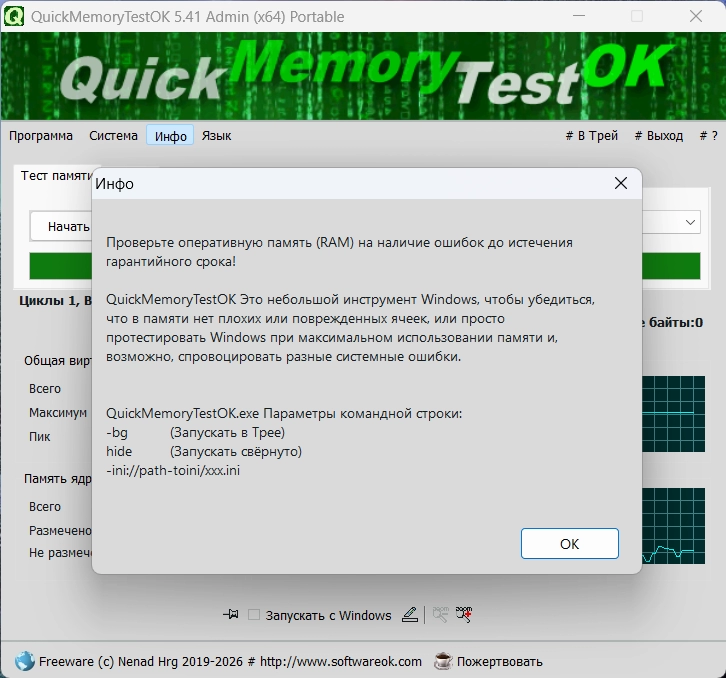Click the coffee cup donate icon
This screenshot has width=726, height=678.
coord(443,661)
